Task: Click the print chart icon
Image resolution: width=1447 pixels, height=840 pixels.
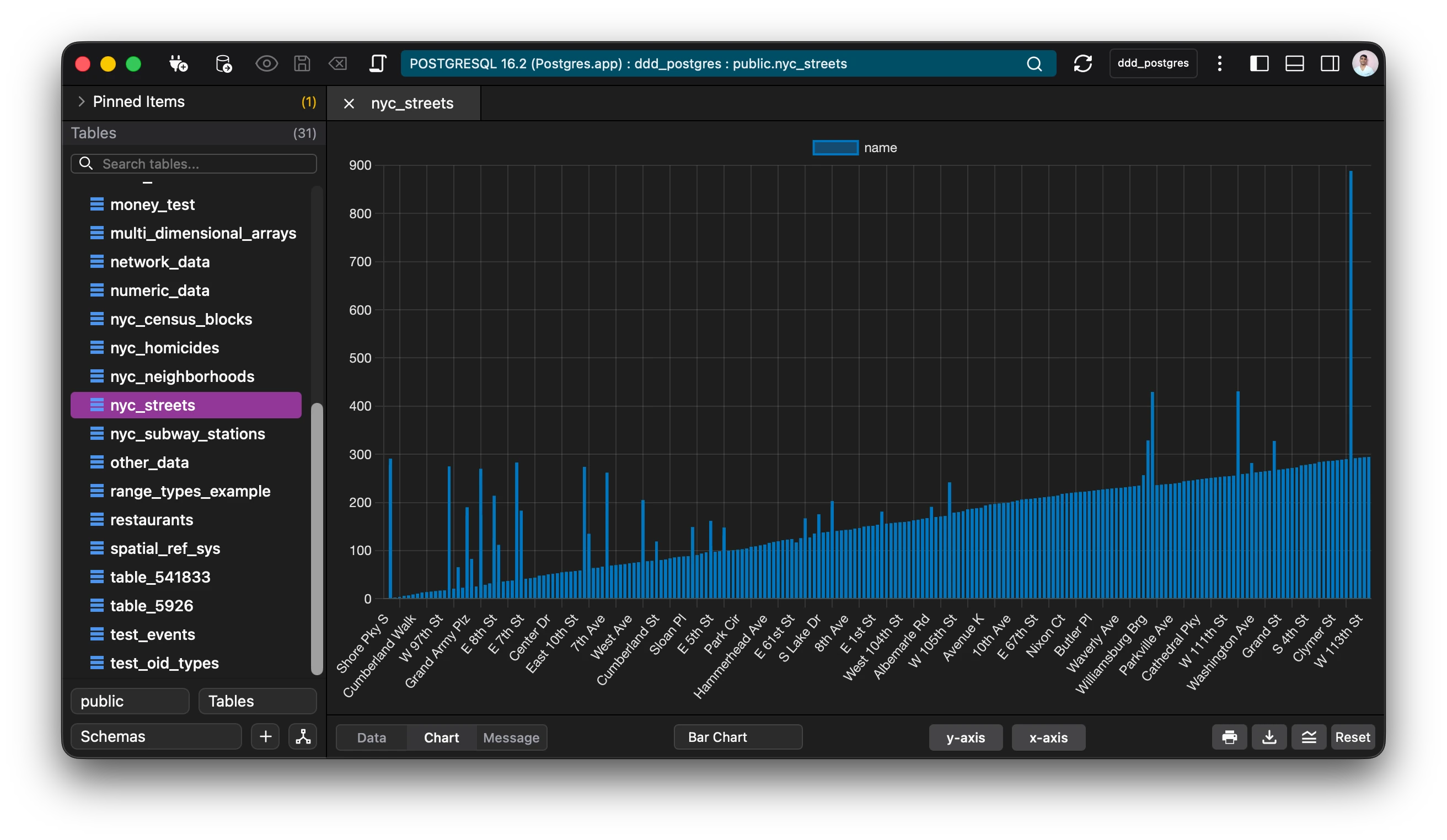Action: coord(1229,737)
